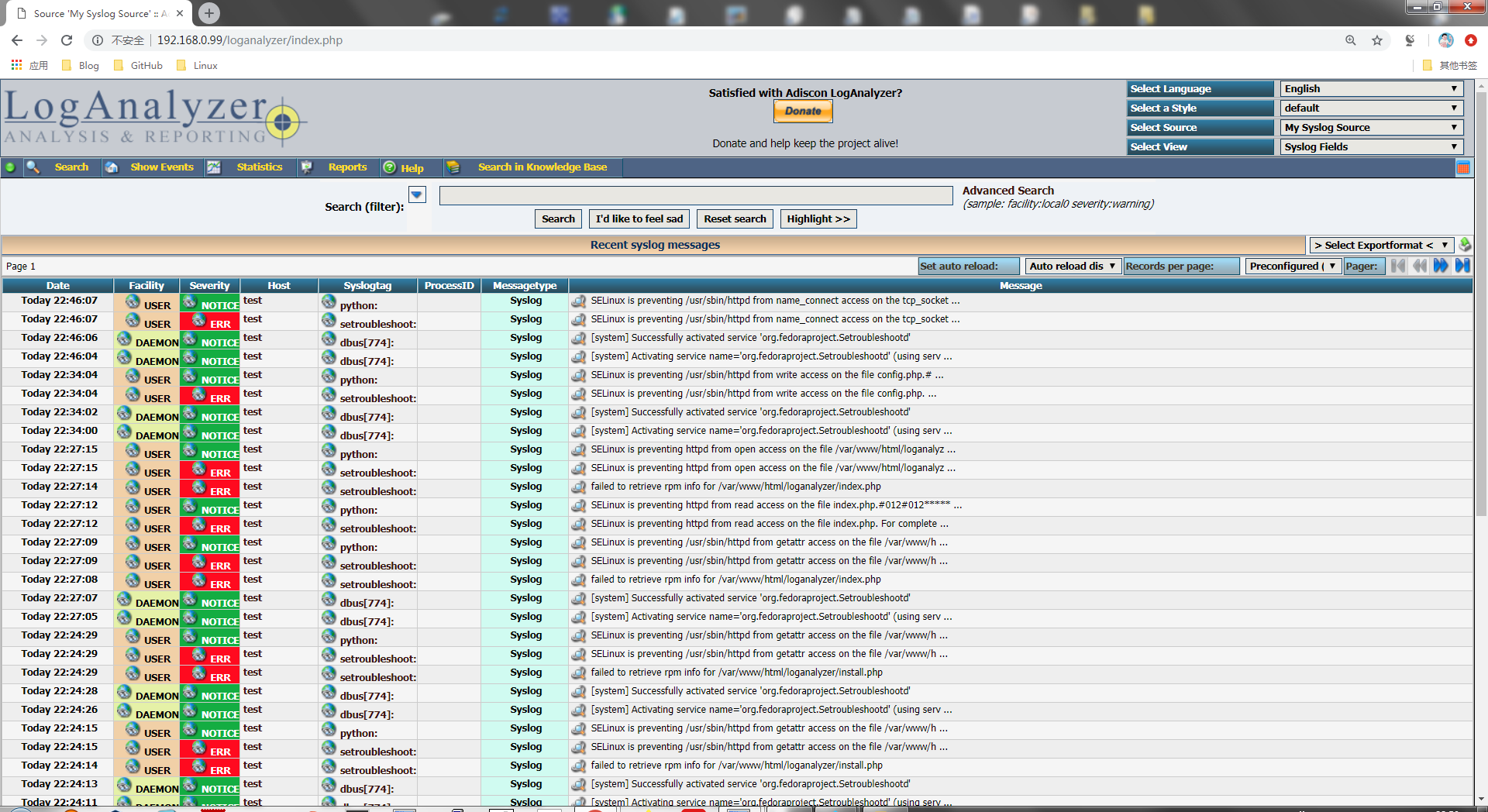Go to the next page with pager arrow
Image resolution: width=1488 pixels, height=812 pixels.
tap(1441, 266)
